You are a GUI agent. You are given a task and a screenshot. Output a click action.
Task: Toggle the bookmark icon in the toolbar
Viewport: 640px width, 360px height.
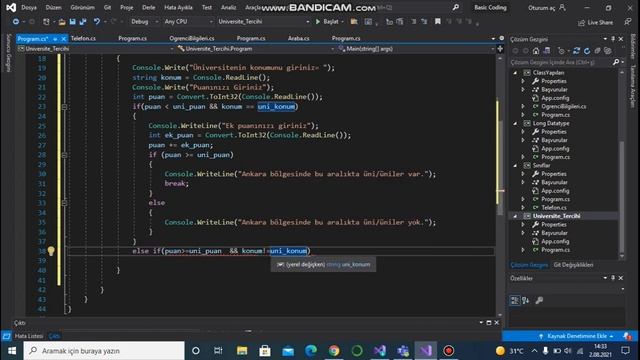(x=438, y=22)
